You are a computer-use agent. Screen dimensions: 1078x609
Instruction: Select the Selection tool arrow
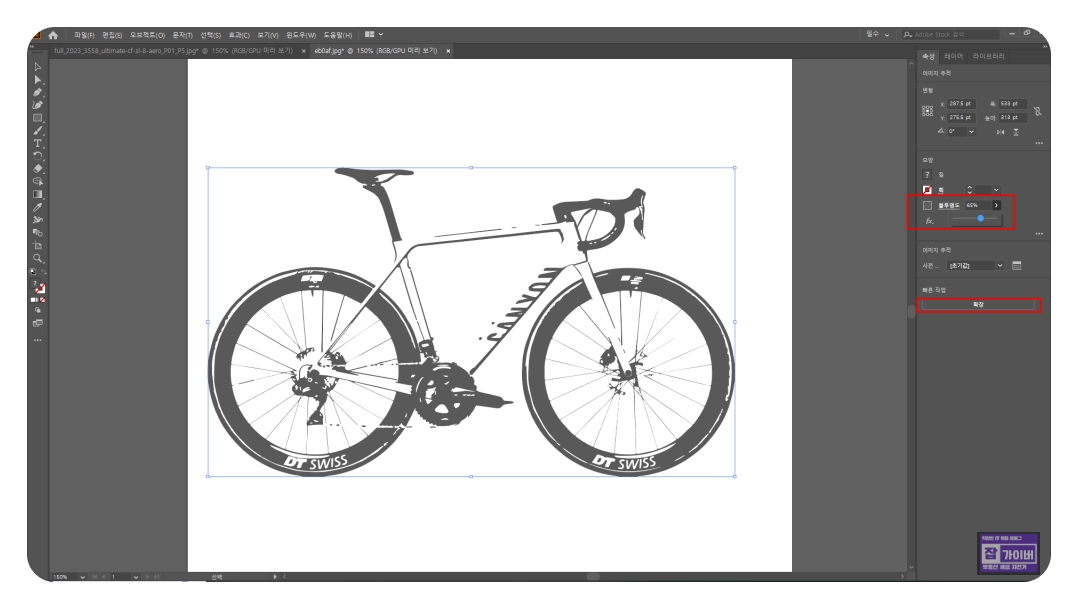tap(38, 67)
